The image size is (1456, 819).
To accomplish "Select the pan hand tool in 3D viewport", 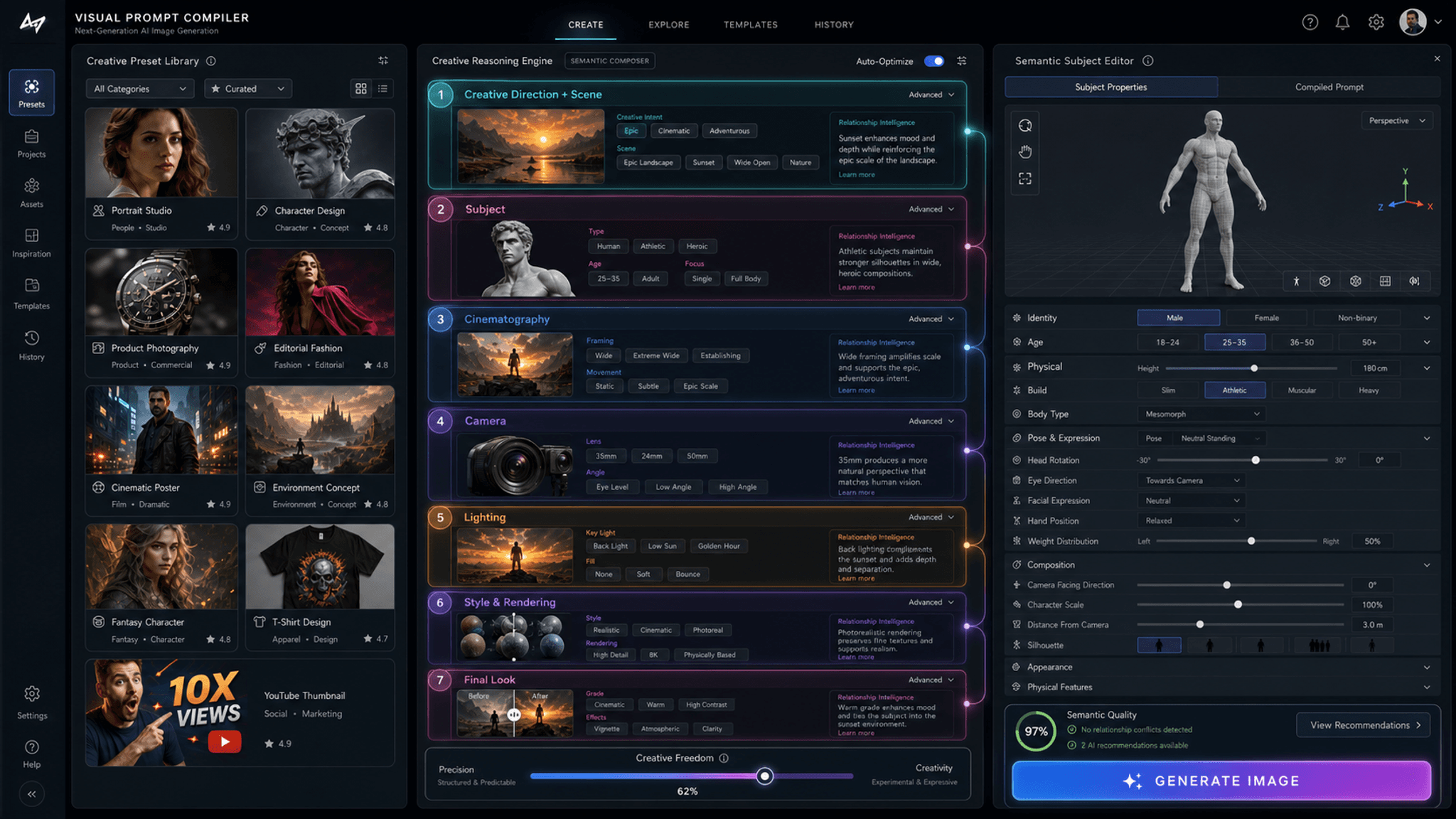I will pyautogui.click(x=1024, y=151).
